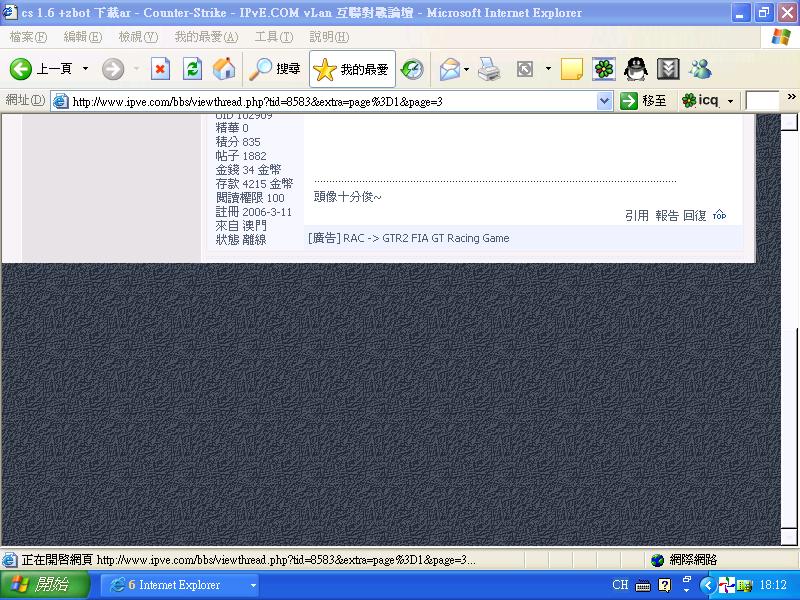
Task: Expand the Internet Explorer taskbar group dropdown
Action: pyautogui.click(x=253, y=585)
